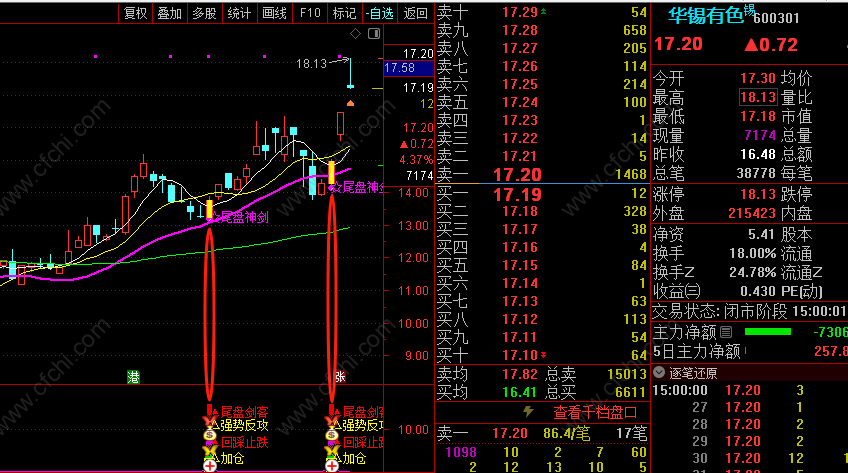Click the boxed 最高 value 18.13
This screenshot has height=473, width=848.
[x=758, y=97]
